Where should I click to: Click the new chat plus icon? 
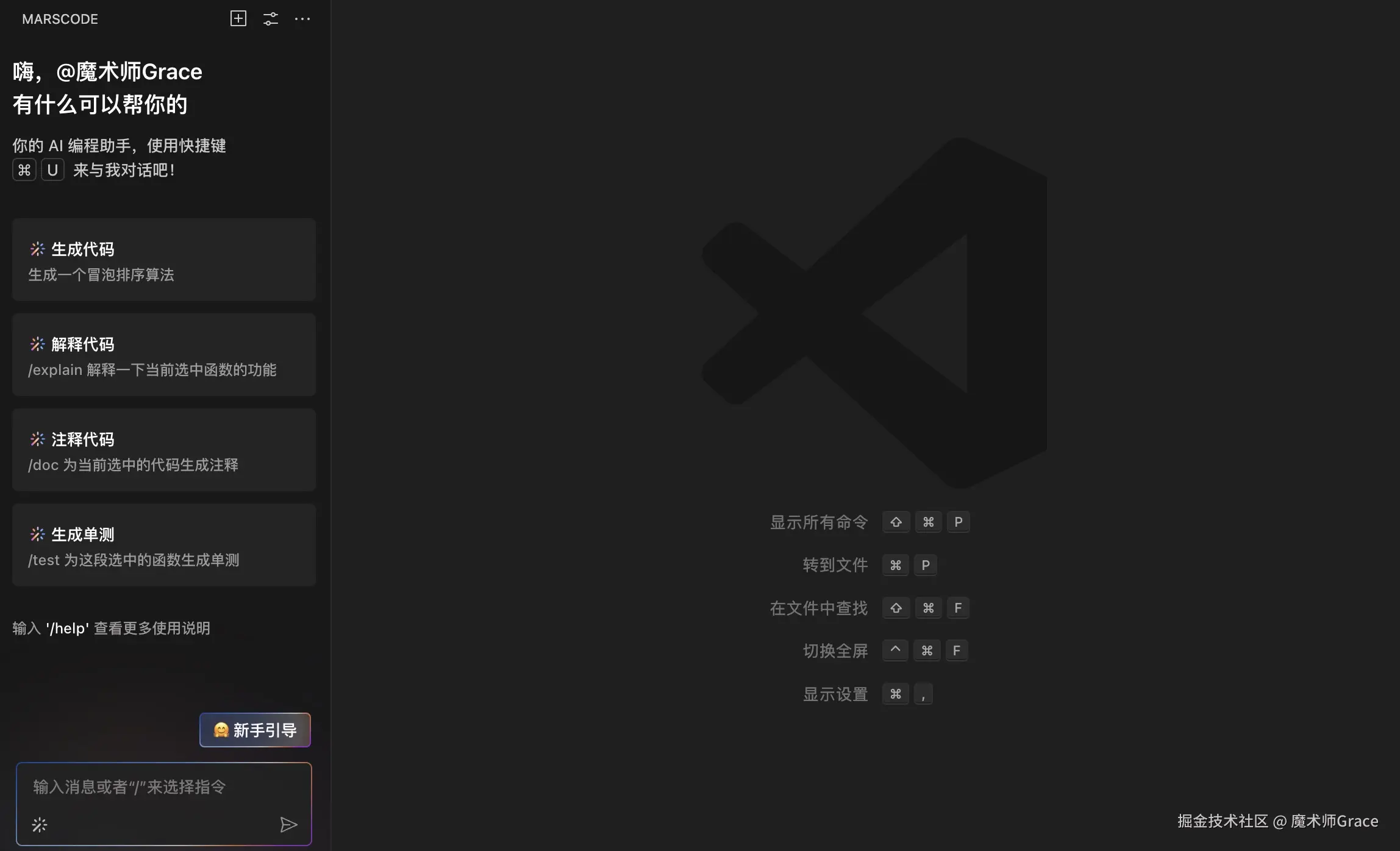click(238, 18)
